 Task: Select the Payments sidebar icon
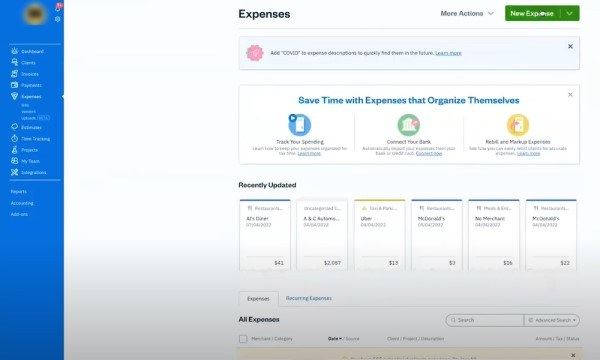click(15, 85)
